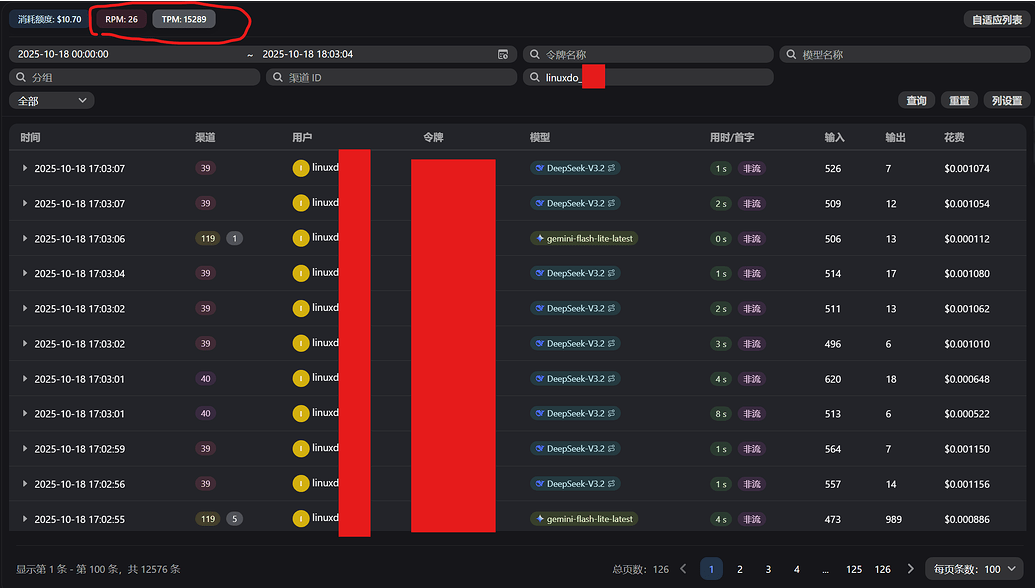This screenshot has height=588, width=1035.
Task: Click the TPM: 15289 badge
Action: (x=184, y=19)
